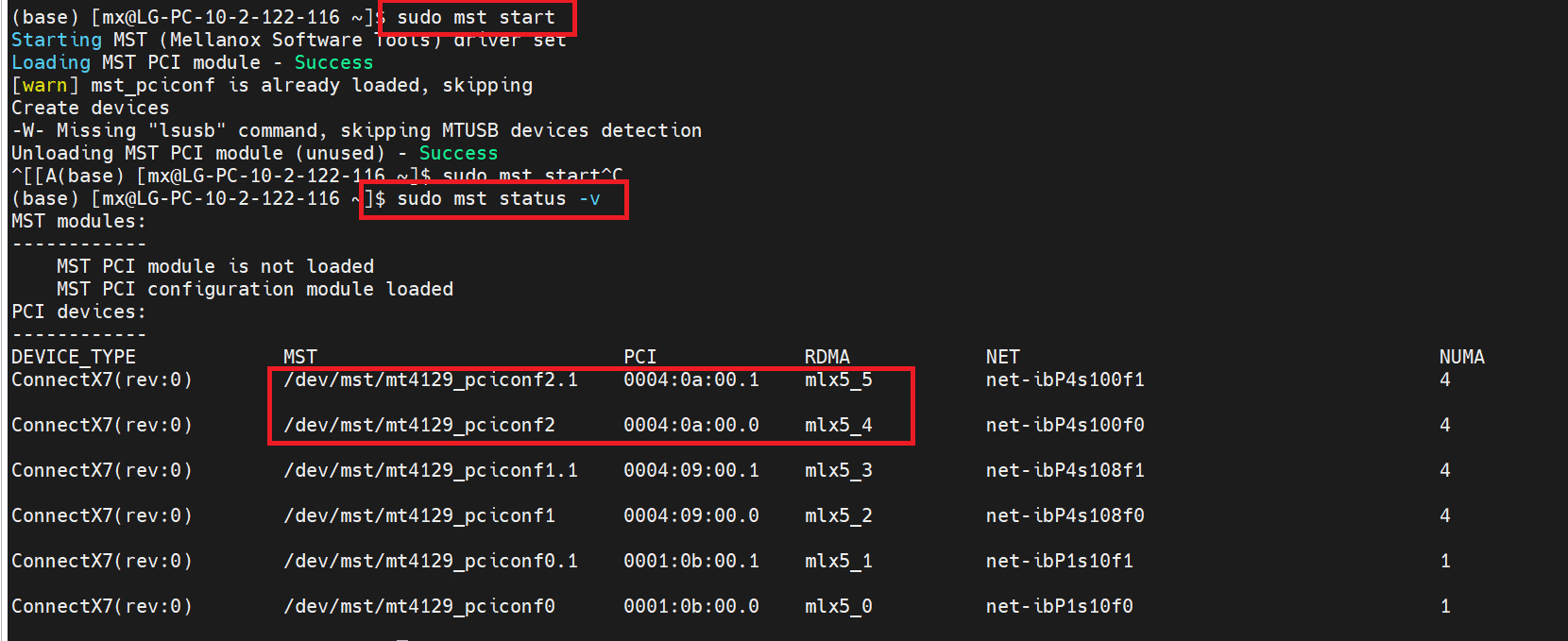Click net interface 'net-ibP4s100f0'

coord(1065,426)
